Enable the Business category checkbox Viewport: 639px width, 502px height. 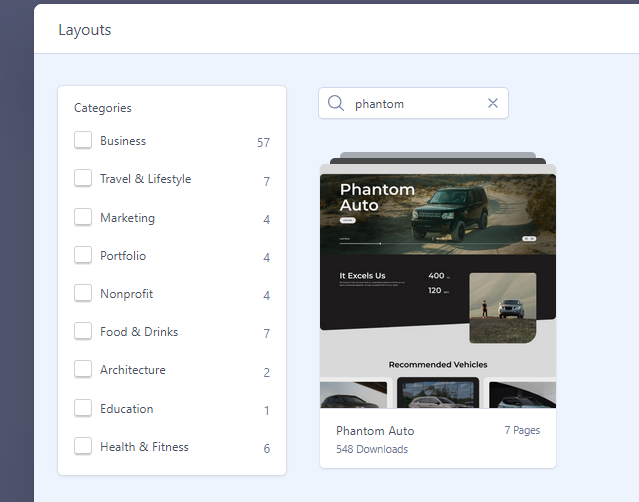tap(83, 141)
